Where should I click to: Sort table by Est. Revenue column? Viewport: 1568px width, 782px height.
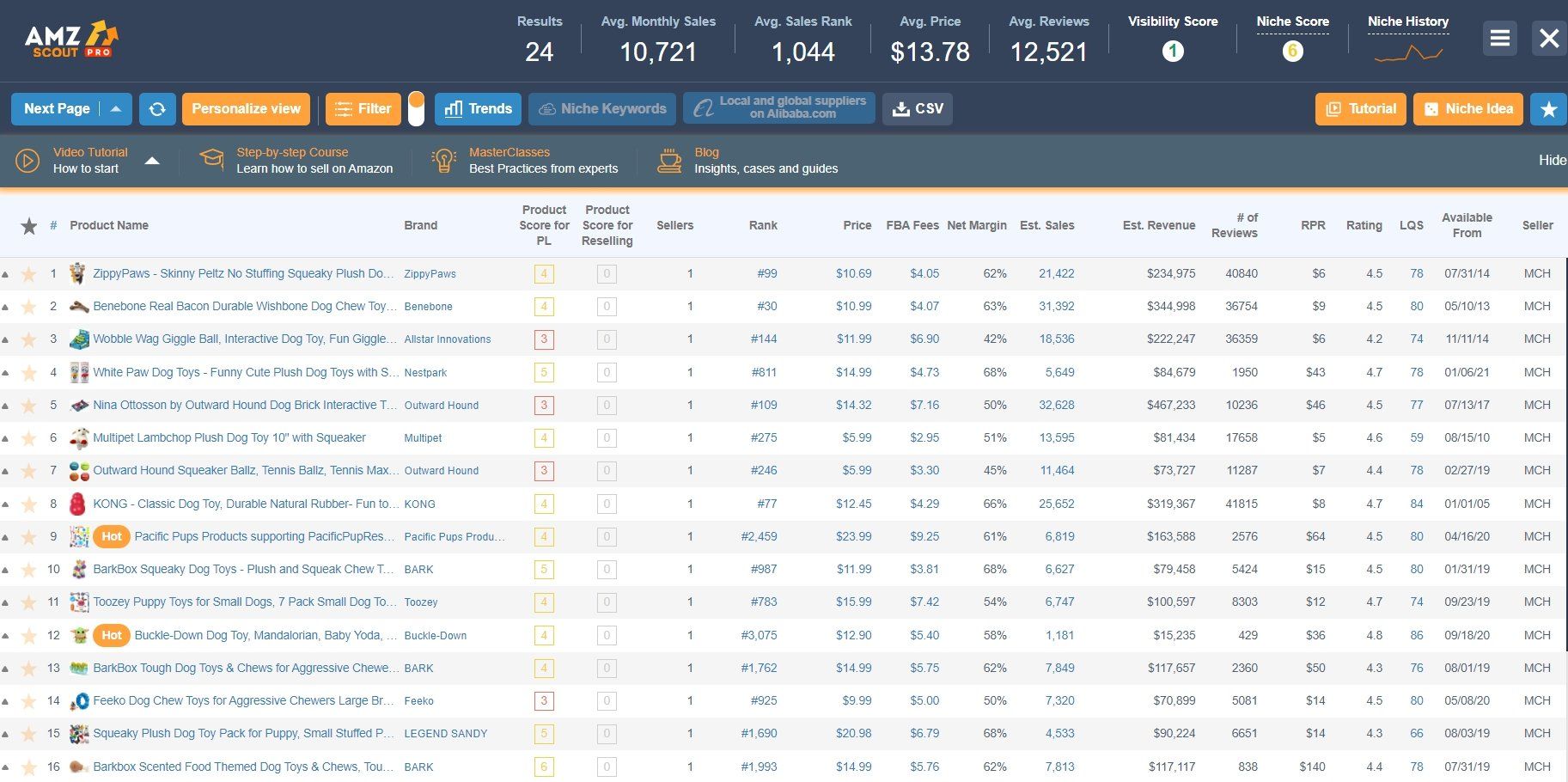1158,225
